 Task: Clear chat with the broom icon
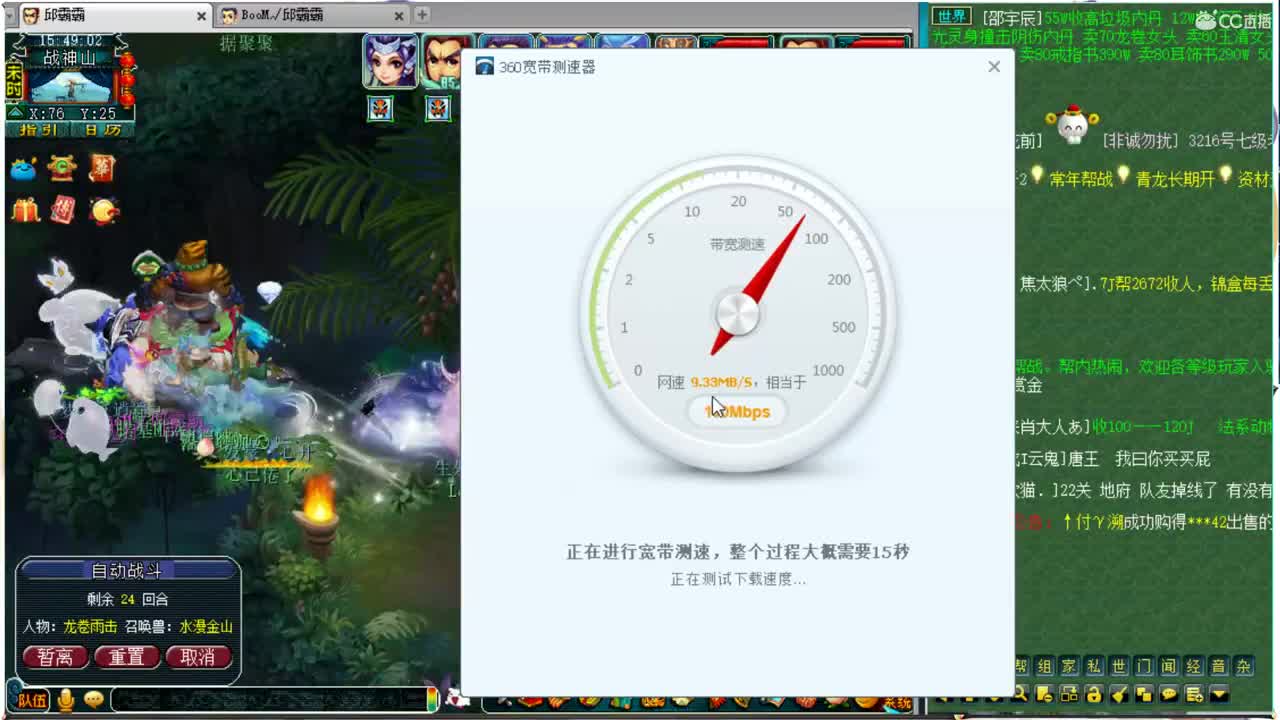[1119, 693]
